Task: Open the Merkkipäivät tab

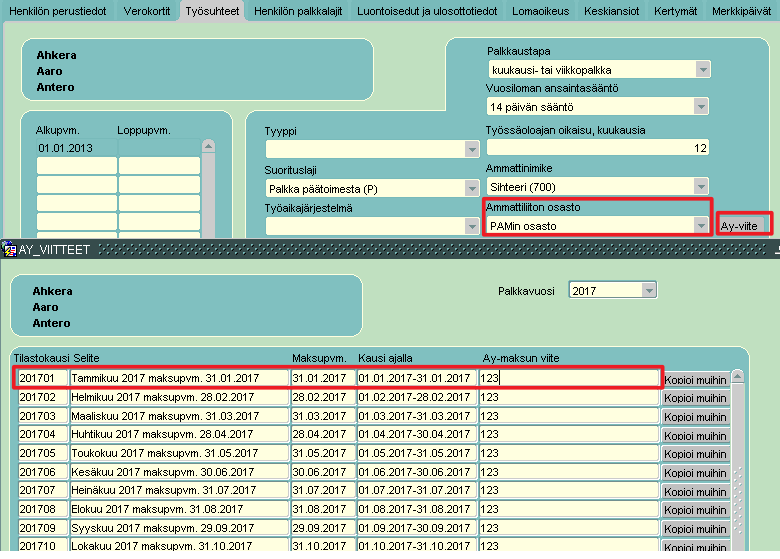Action: point(741,11)
